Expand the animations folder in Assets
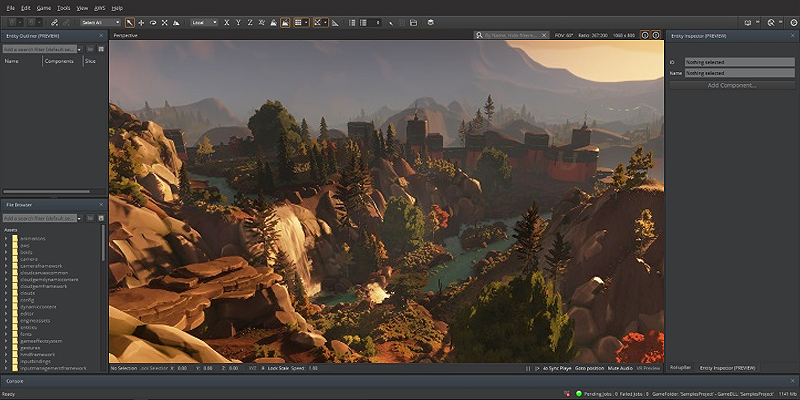 point(6,238)
